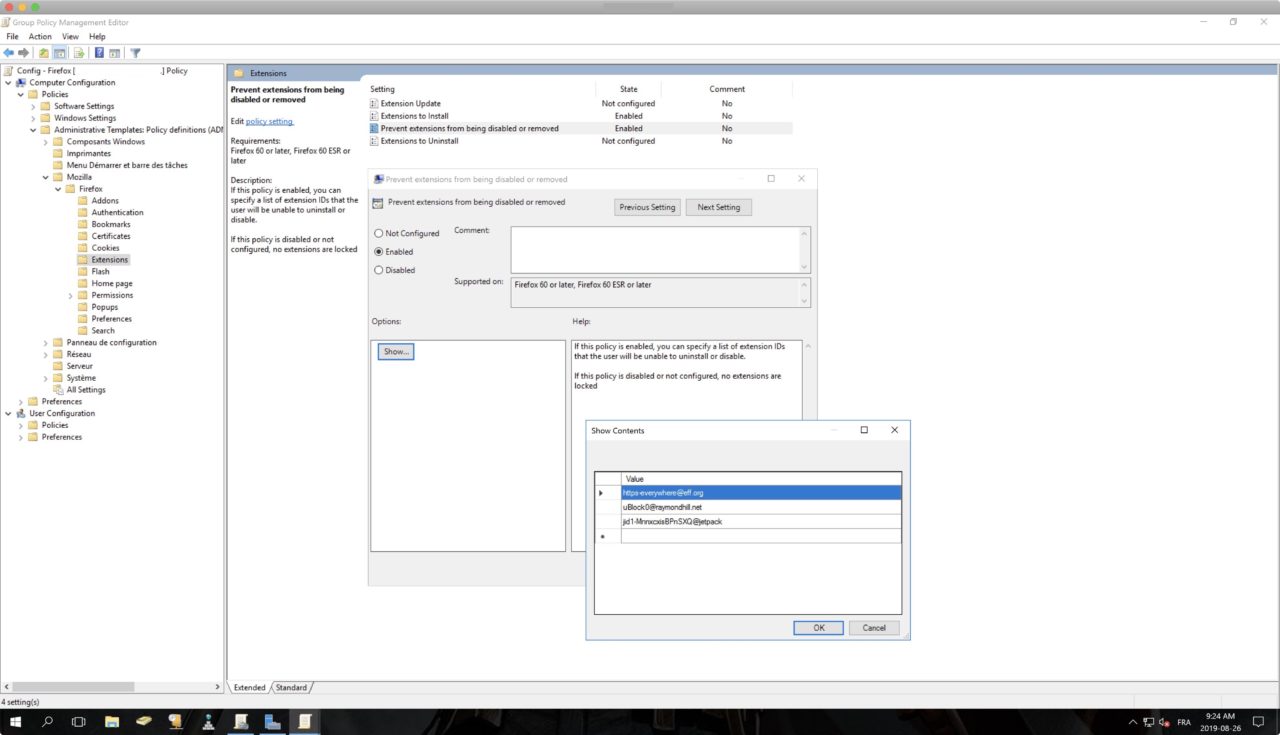The image size is (1280, 735).
Task: Switch to the Extended tab
Action: (x=249, y=688)
